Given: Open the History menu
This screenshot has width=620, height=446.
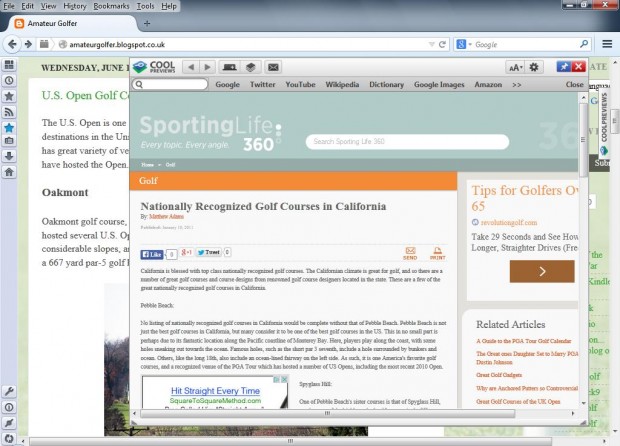Looking at the screenshot, I should coord(75,6).
